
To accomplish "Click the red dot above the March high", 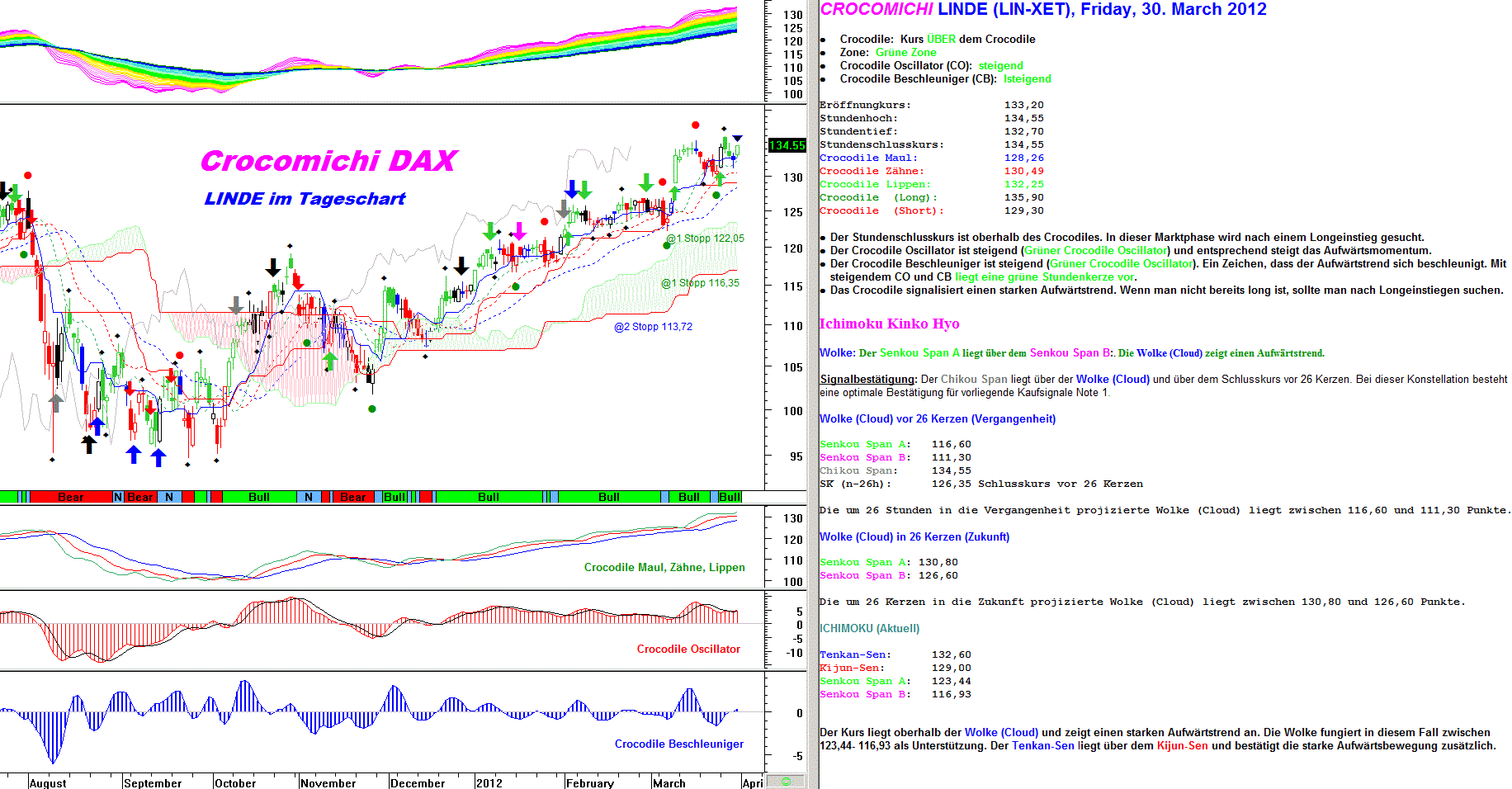I will [696, 125].
